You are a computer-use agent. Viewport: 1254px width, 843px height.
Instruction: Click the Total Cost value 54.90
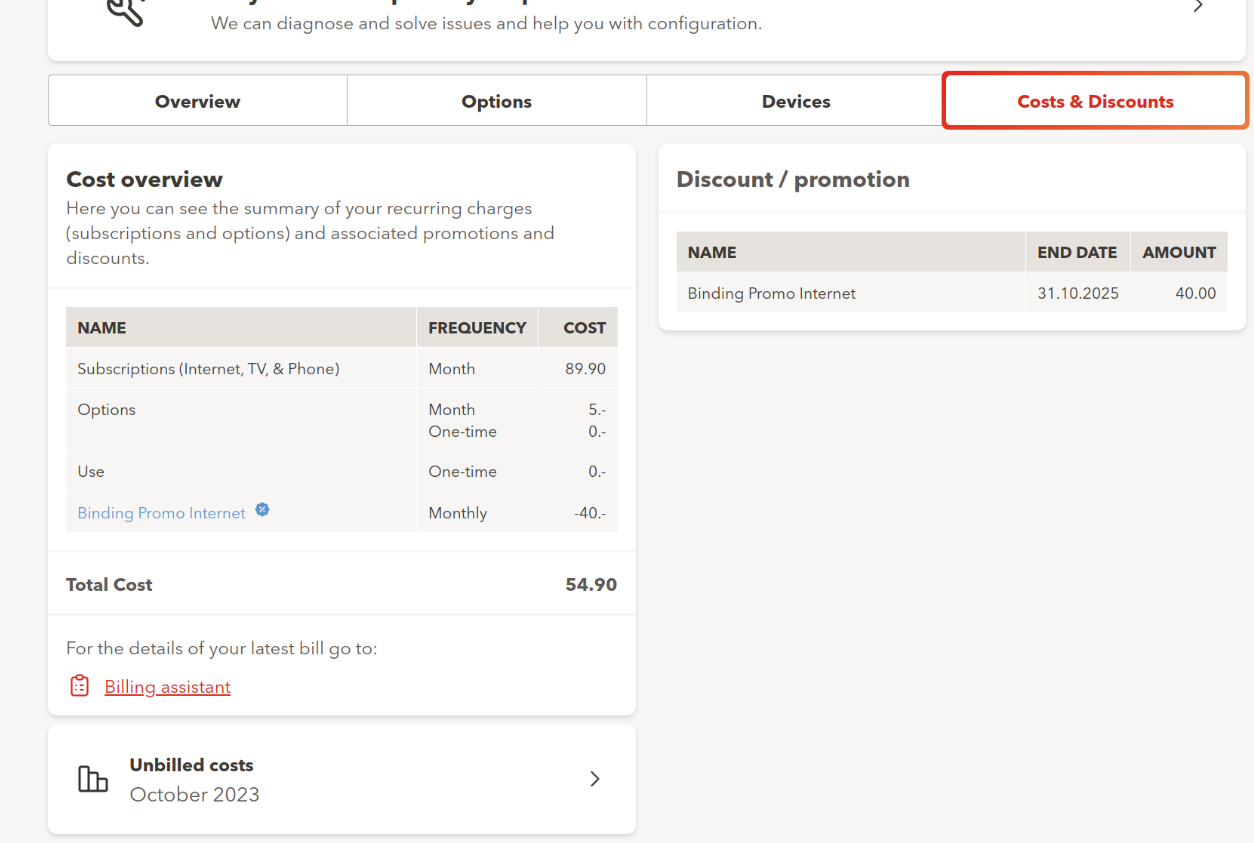click(590, 585)
